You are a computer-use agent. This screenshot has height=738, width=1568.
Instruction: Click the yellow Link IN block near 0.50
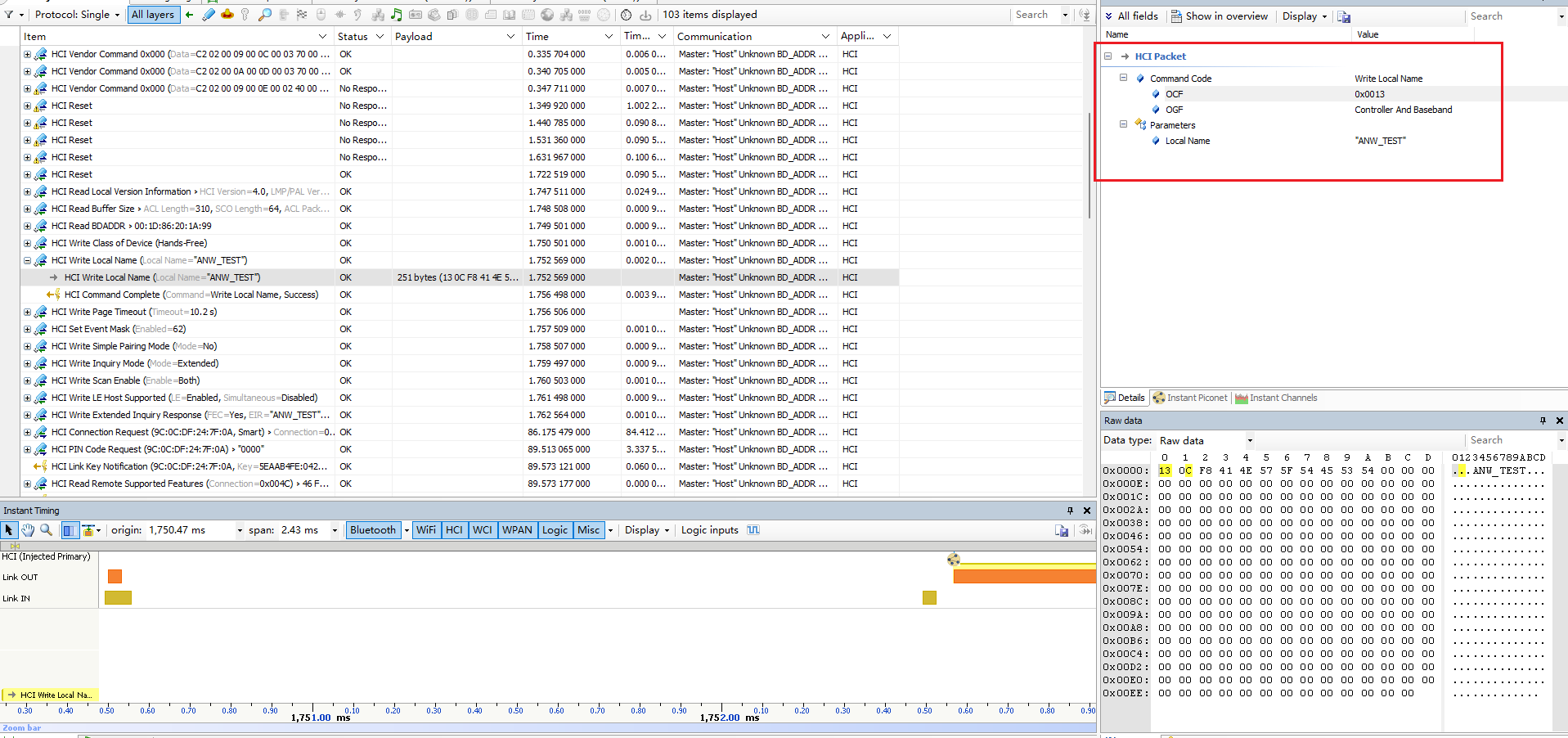[929, 598]
